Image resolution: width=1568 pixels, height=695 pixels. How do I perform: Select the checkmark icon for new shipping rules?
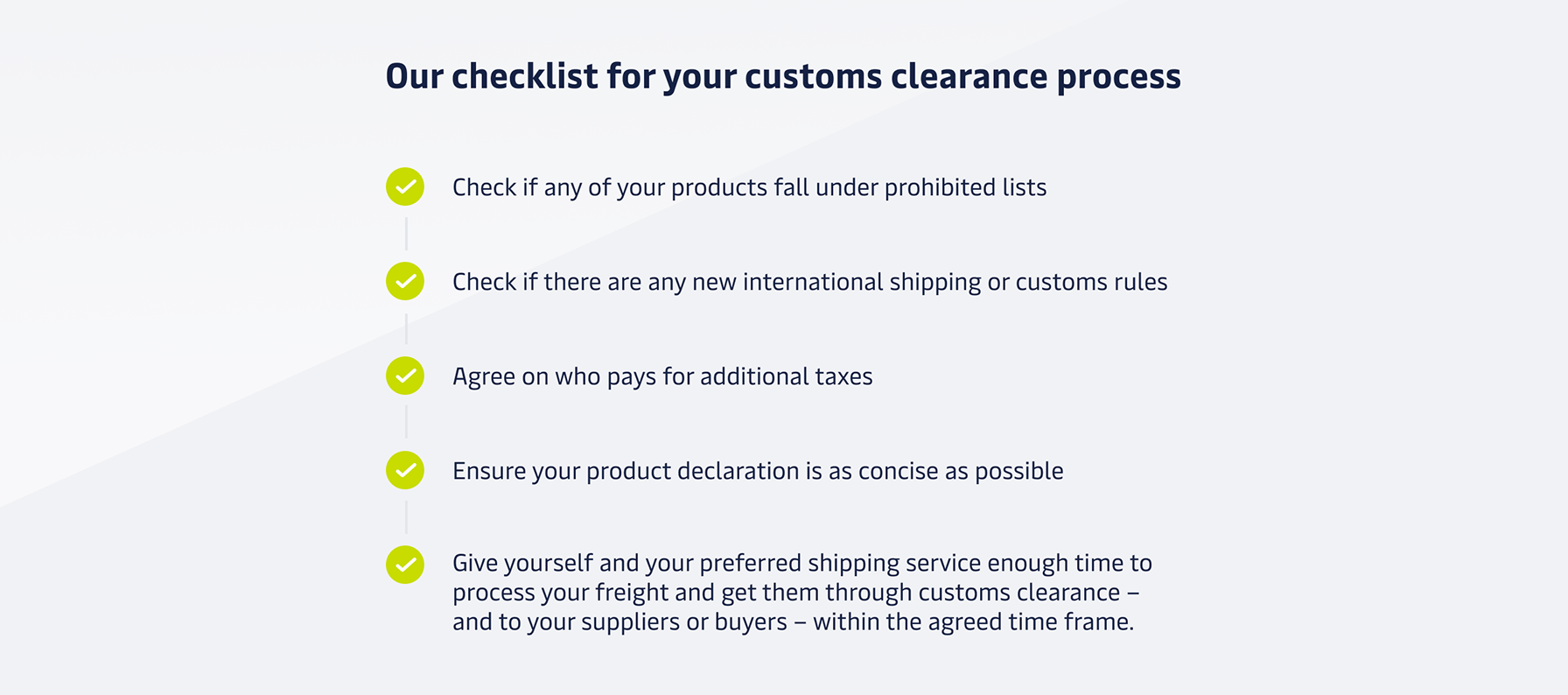[405, 281]
